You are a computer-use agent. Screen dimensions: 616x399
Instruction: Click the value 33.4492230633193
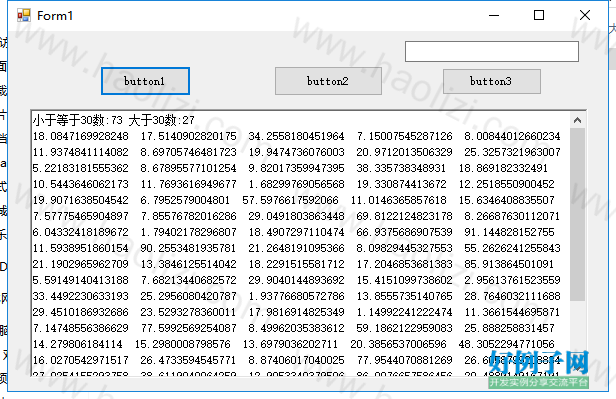point(81,296)
